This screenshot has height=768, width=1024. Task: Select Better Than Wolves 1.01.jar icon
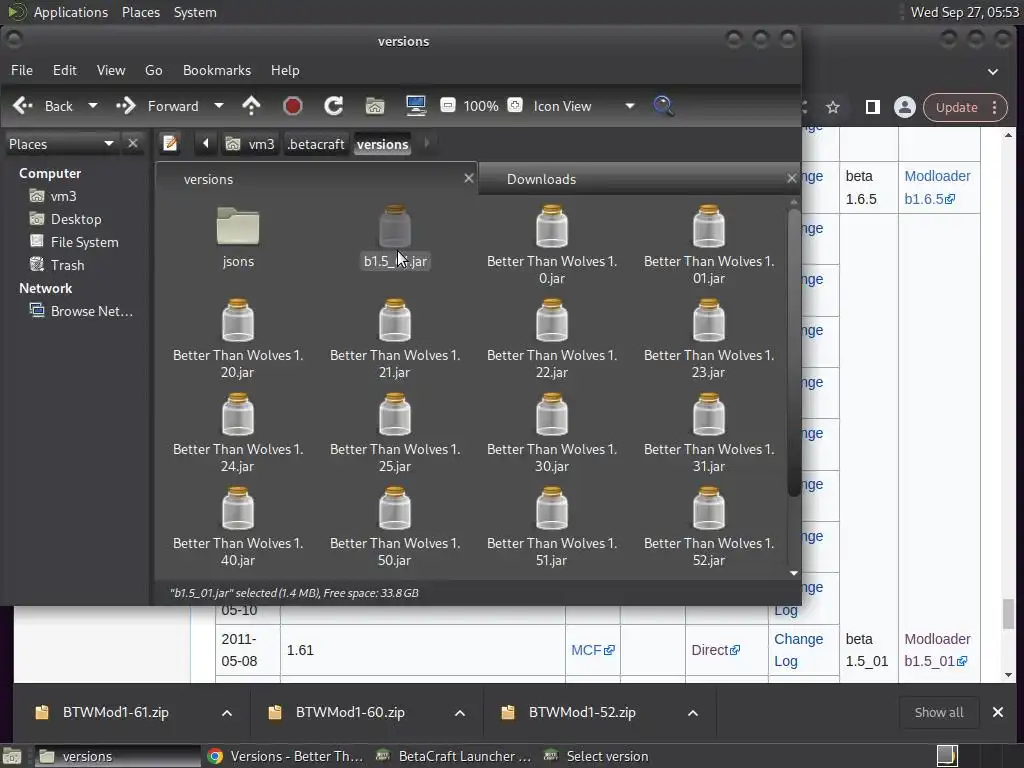point(709,227)
